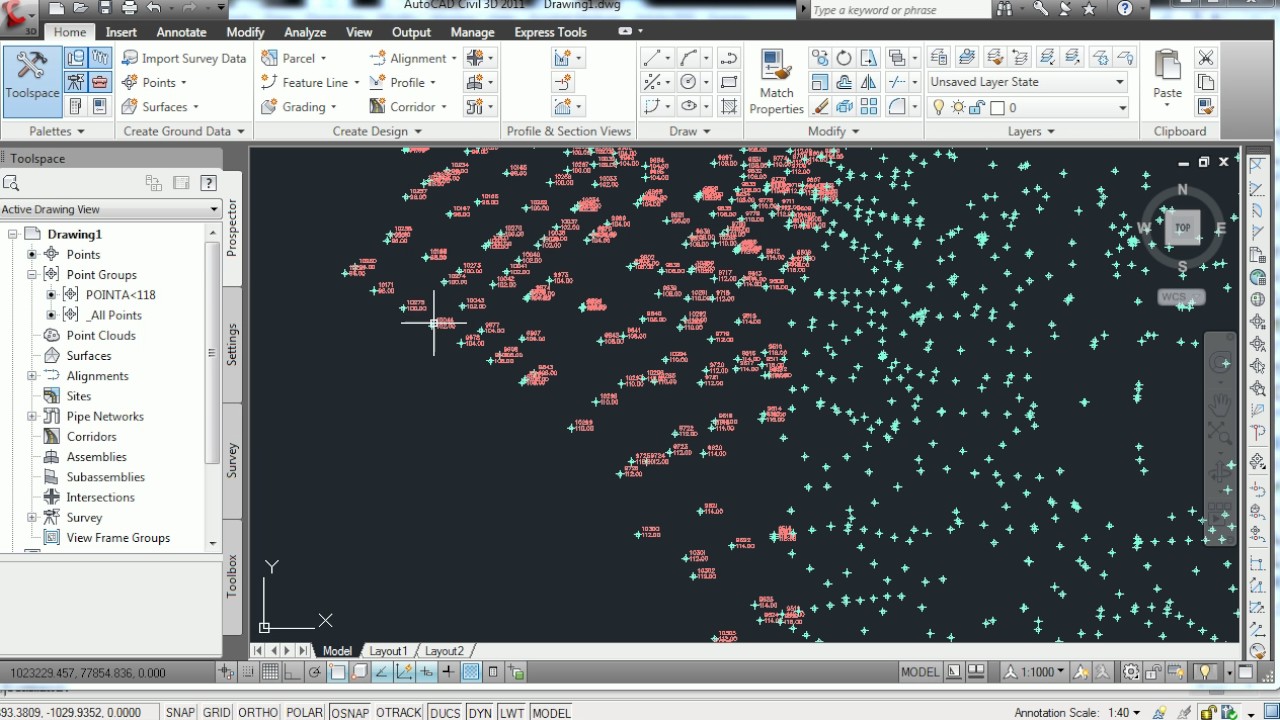The width and height of the screenshot is (1280, 720).
Task: Select the Rectangle draw tool
Action: 729,82
